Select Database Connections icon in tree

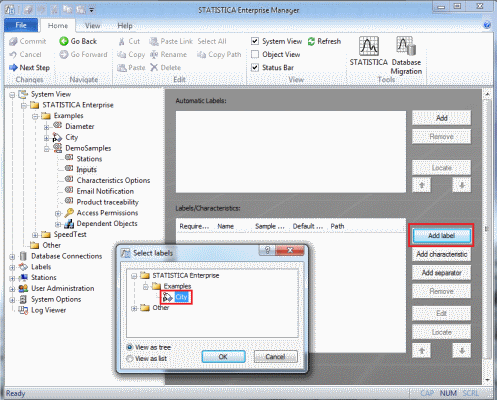[23, 256]
